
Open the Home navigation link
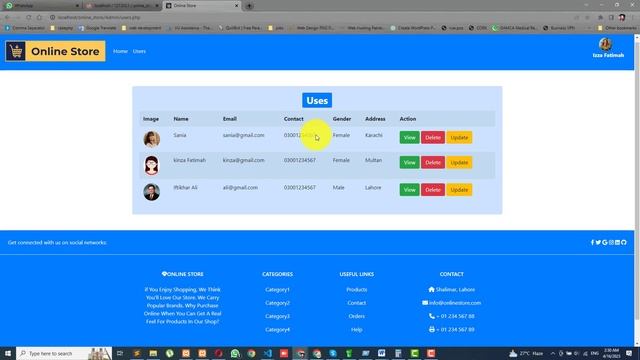[x=120, y=51]
